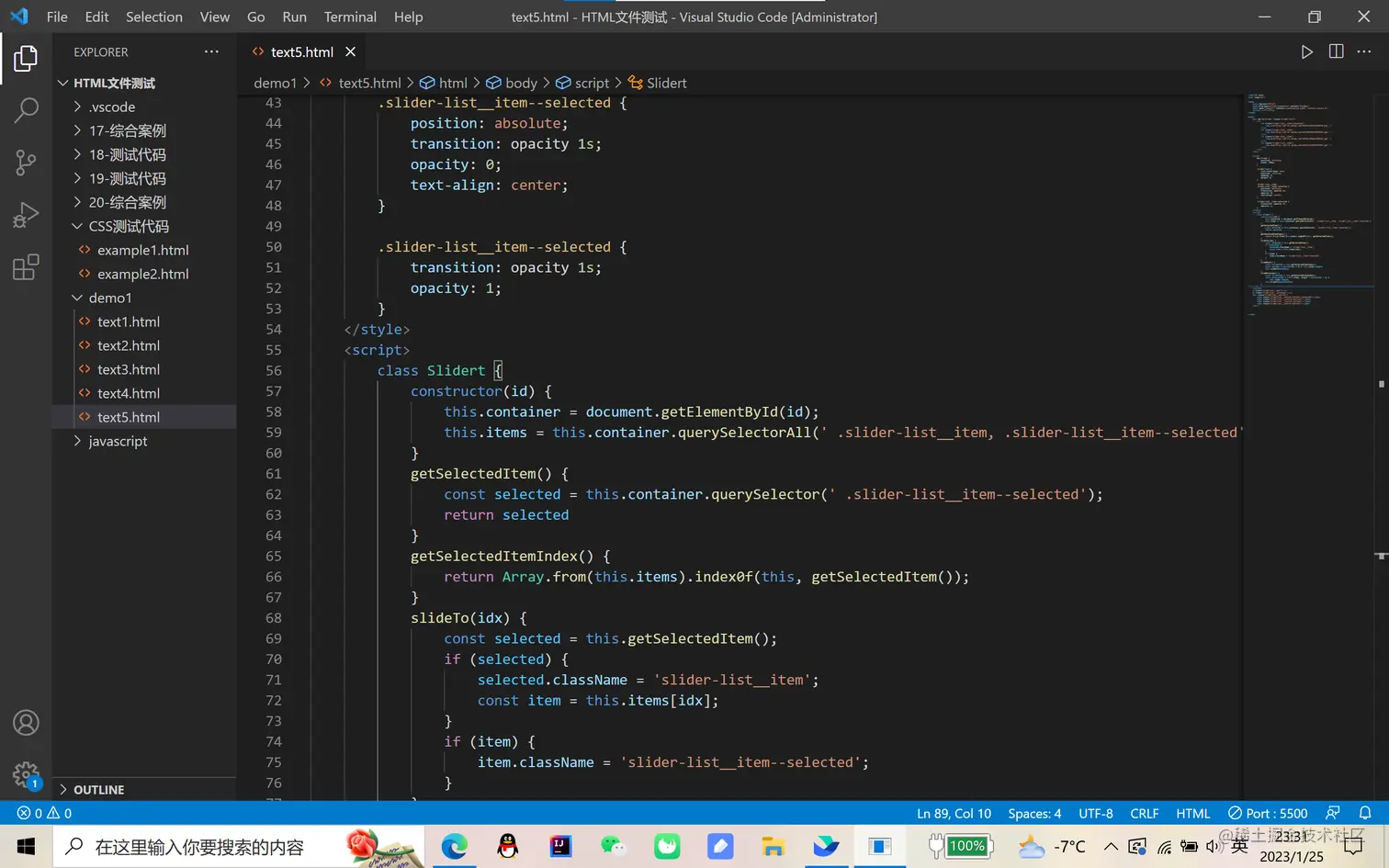Image resolution: width=1389 pixels, height=868 pixels.
Task: Open the Windows Action Center icon
Action: click(x=1353, y=847)
